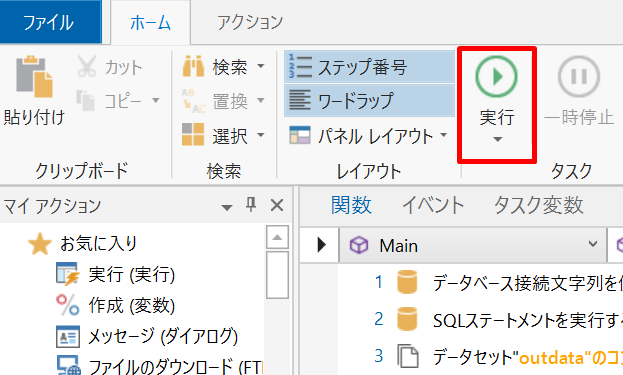Open the 選択 (Select) dropdown arrow
This screenshot has width=623, height=375.
[261, 135]
